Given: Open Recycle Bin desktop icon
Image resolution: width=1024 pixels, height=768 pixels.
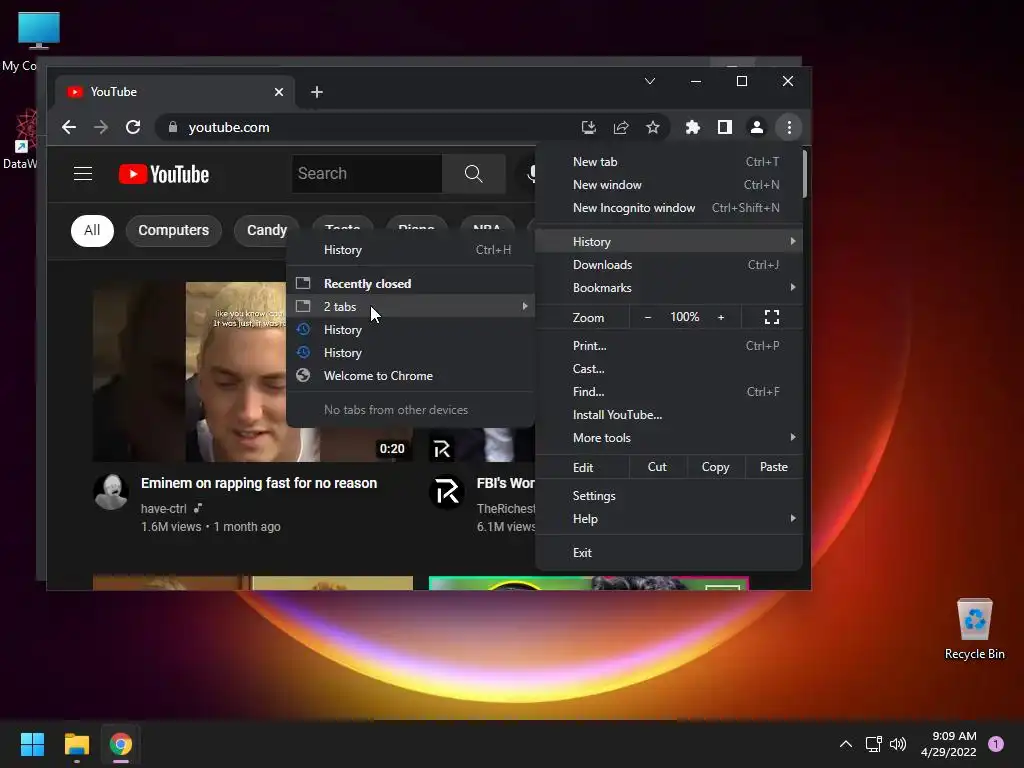Looking at the screenshot, I should point(974,628).
